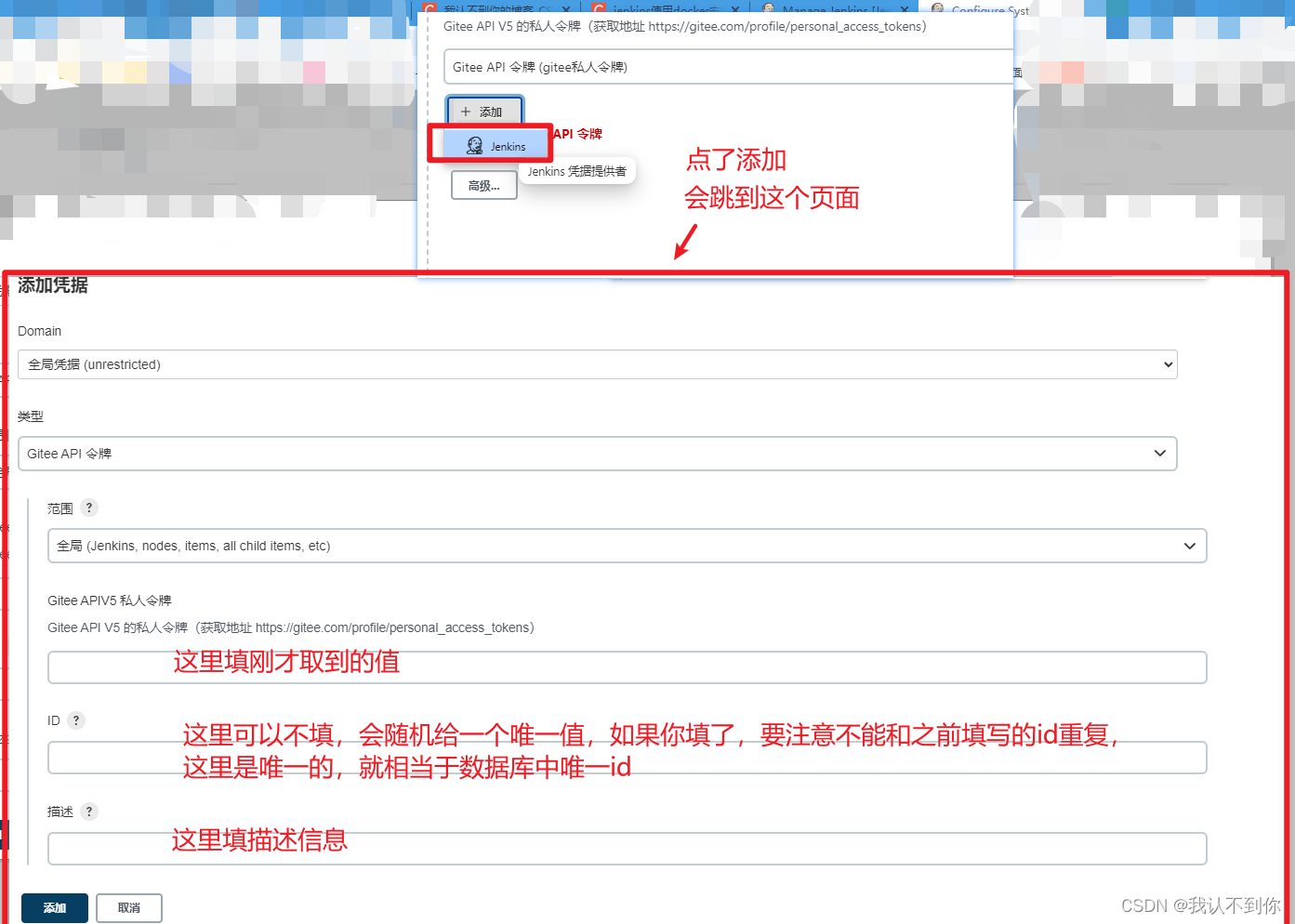This screenshot has height=924, width=1295.
Task: Choose the Jenkins menu entry
Action: pyautogui.click(x=495, y=146)
